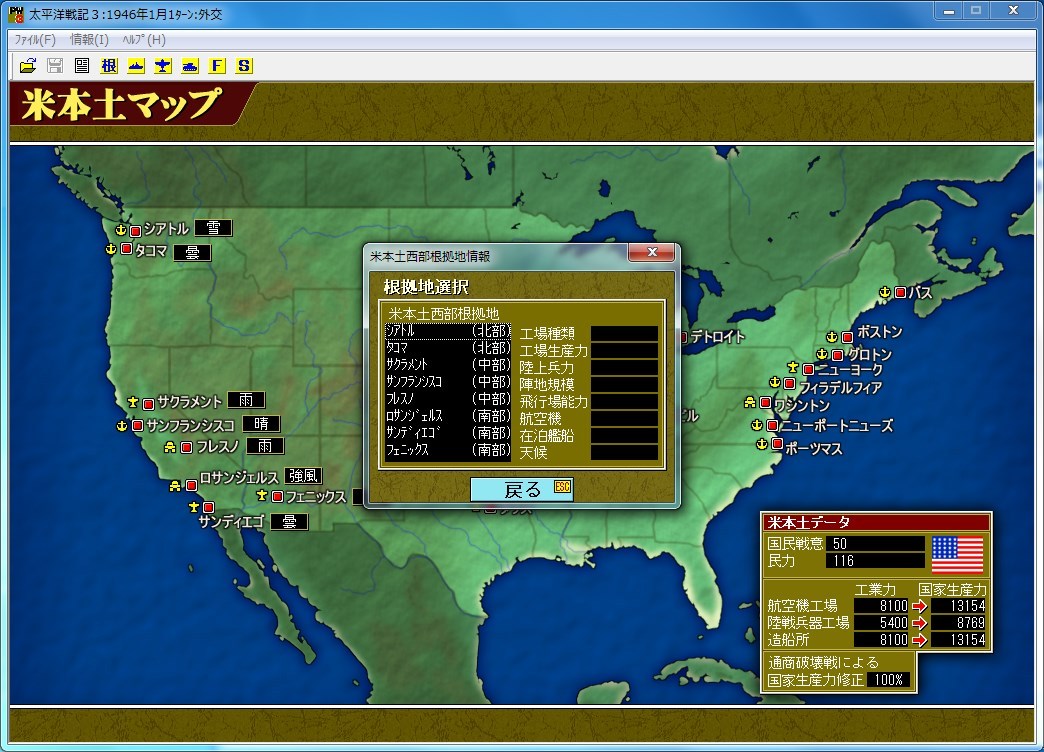Click the red base marker for タコマ on map
This screenshot has height=752, width=1044.
tap(126, 249)
